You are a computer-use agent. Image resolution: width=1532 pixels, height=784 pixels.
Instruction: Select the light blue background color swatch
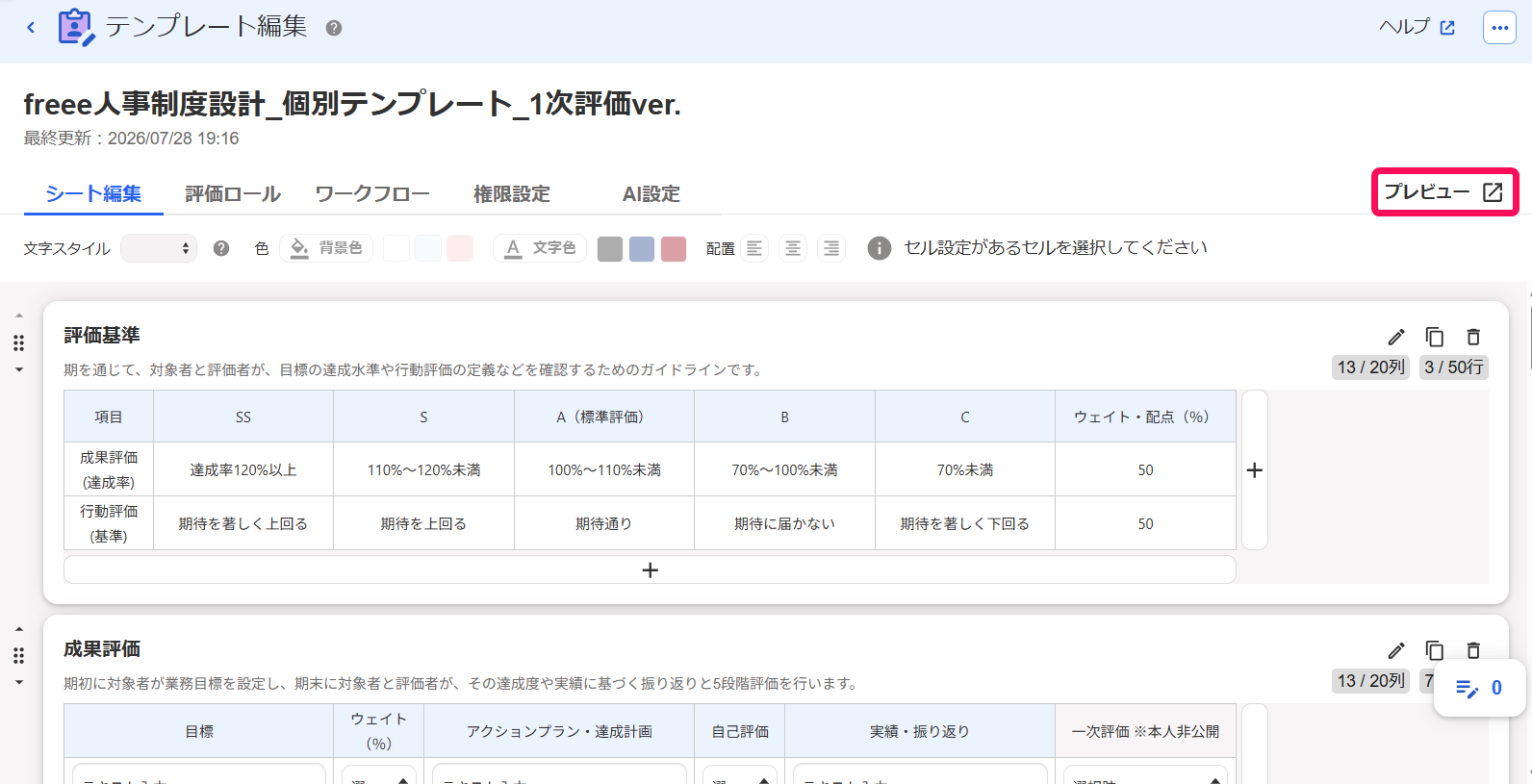point(428,248)
